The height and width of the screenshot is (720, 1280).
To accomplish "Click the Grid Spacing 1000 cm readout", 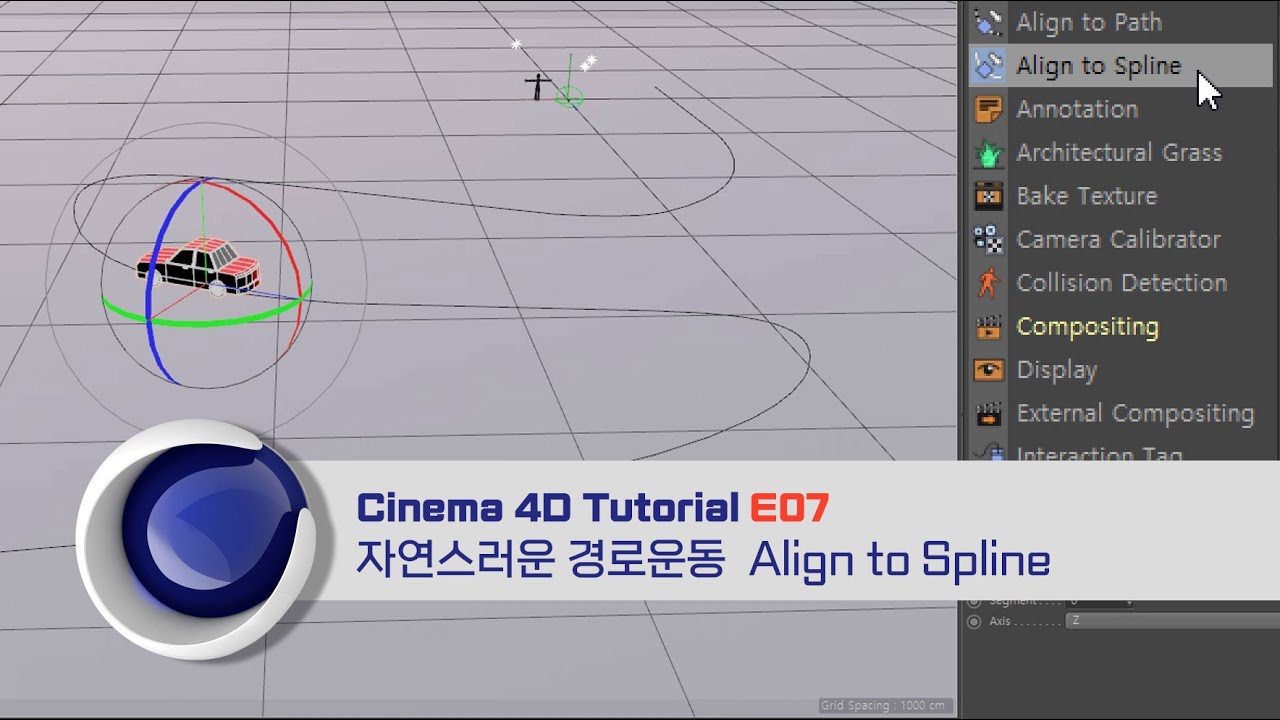I will (884, 706).
